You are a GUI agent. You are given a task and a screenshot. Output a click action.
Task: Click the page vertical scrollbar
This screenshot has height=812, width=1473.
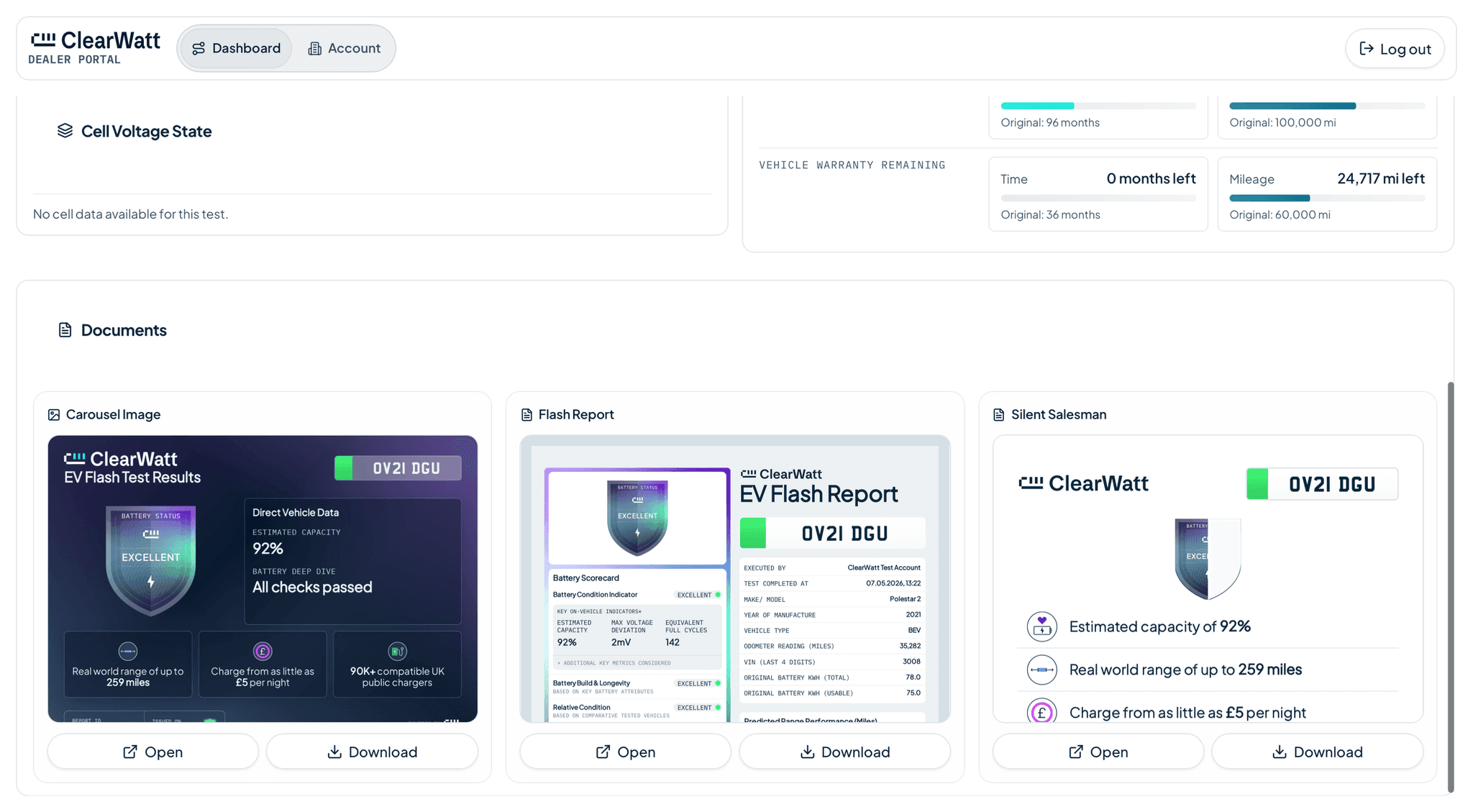pyautogui.click(x=1451, y=586)
